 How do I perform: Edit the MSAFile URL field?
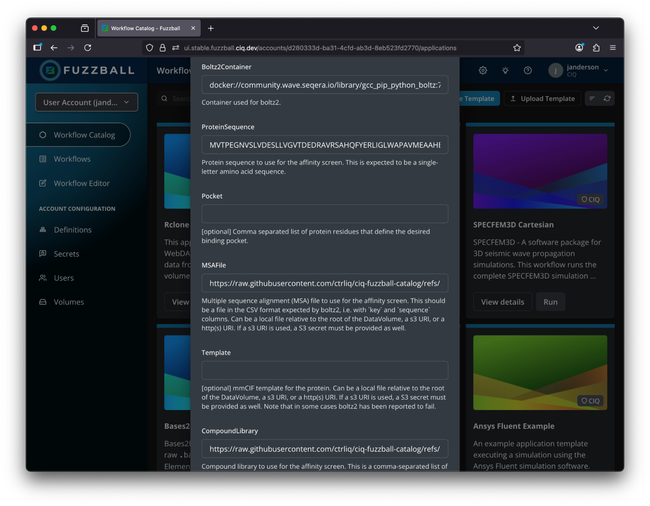(x=325, y=283)
